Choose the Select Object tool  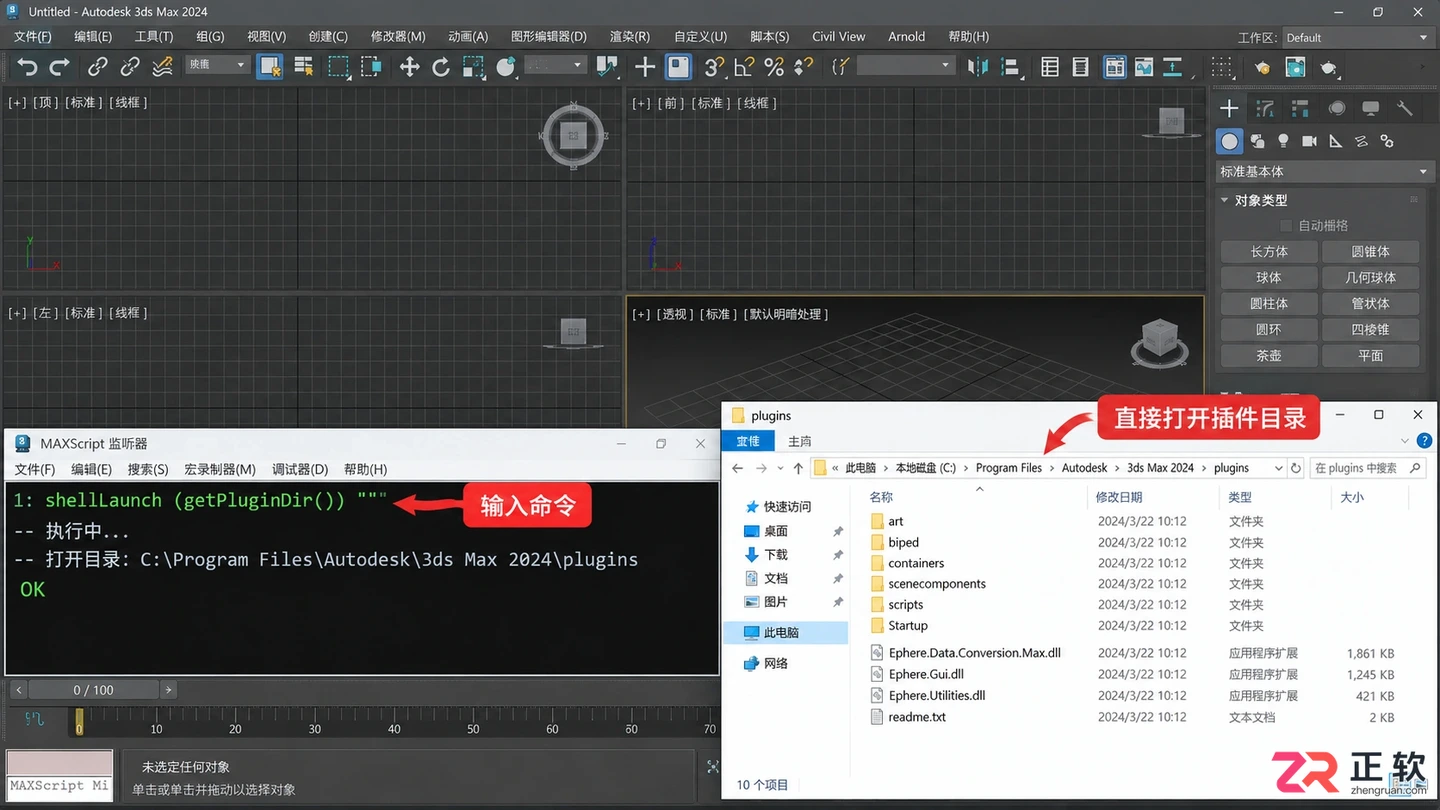tap(270, 67)
